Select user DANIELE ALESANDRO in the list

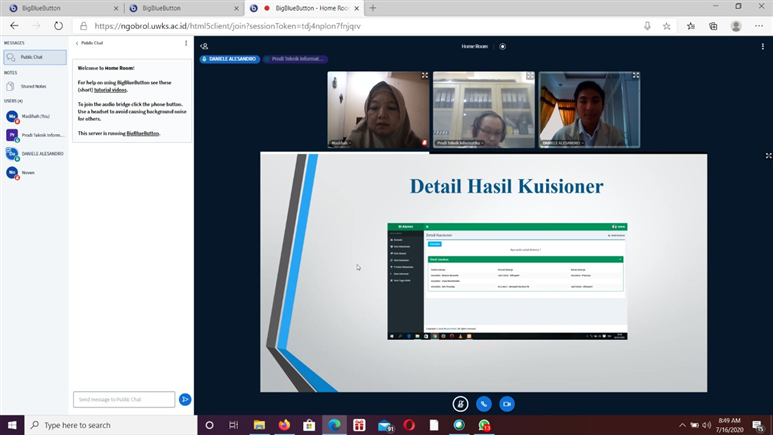35,154
